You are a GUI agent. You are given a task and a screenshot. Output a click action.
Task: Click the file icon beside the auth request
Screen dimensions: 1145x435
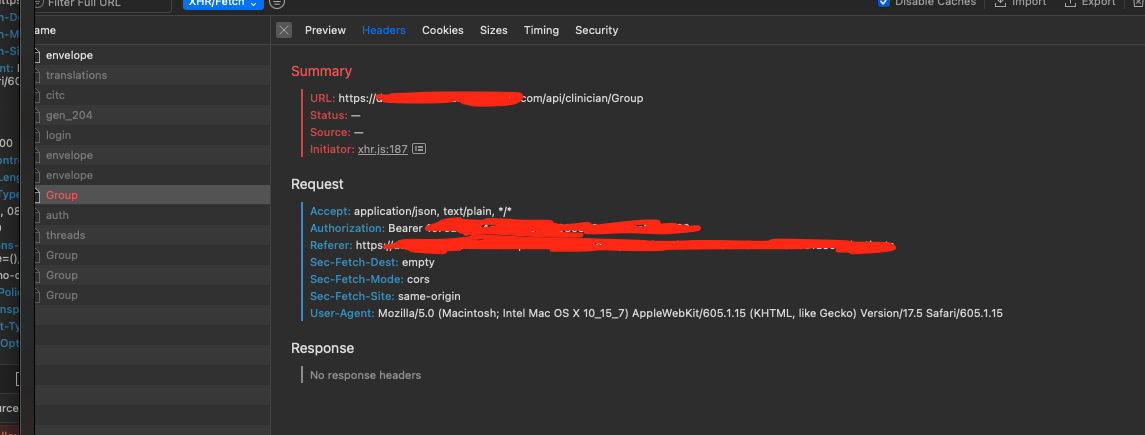point(37,216)
